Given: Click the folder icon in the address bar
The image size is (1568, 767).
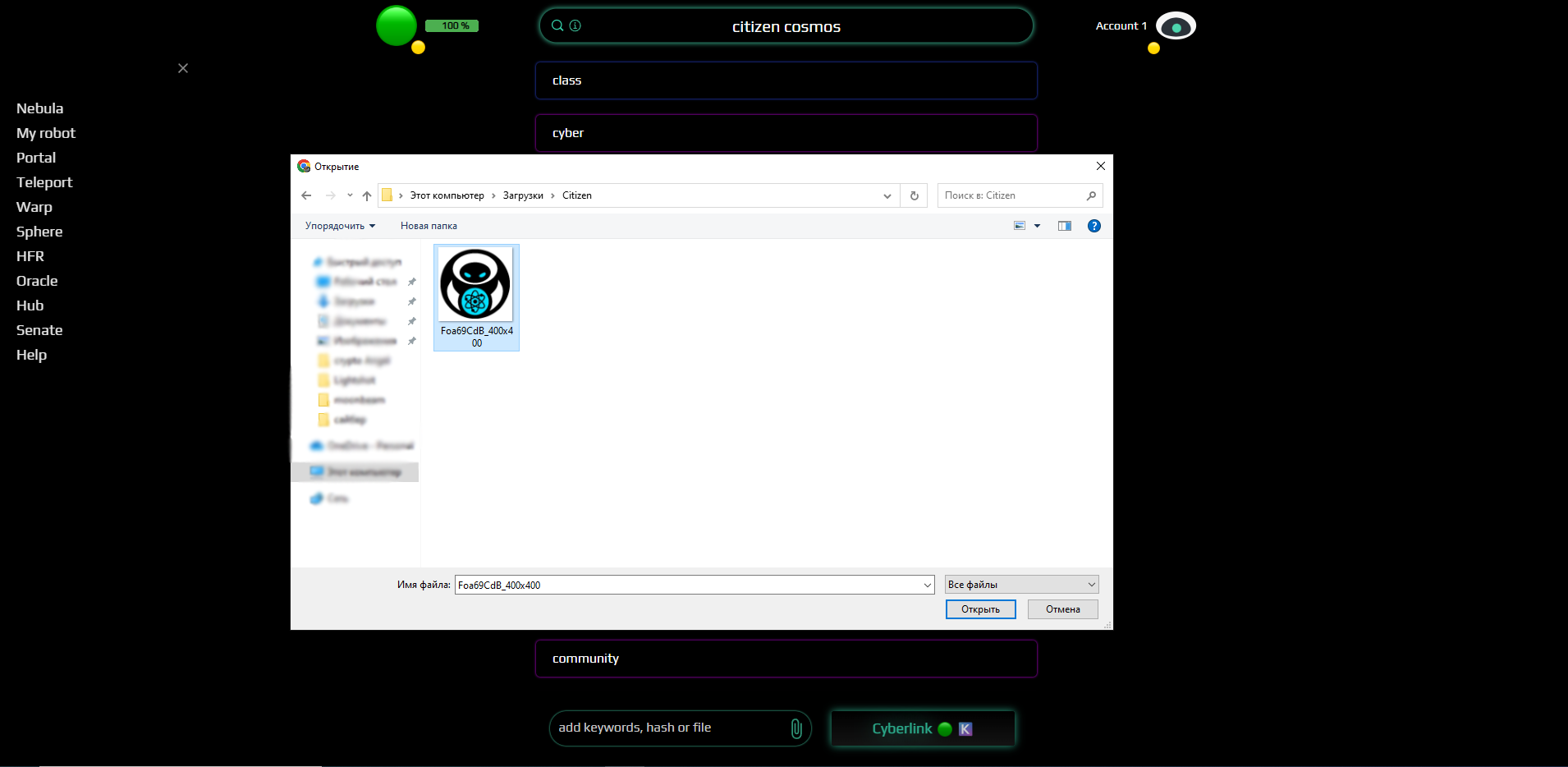Looking at the screenshot, I should pyautogui.click(x=387, y=195).
